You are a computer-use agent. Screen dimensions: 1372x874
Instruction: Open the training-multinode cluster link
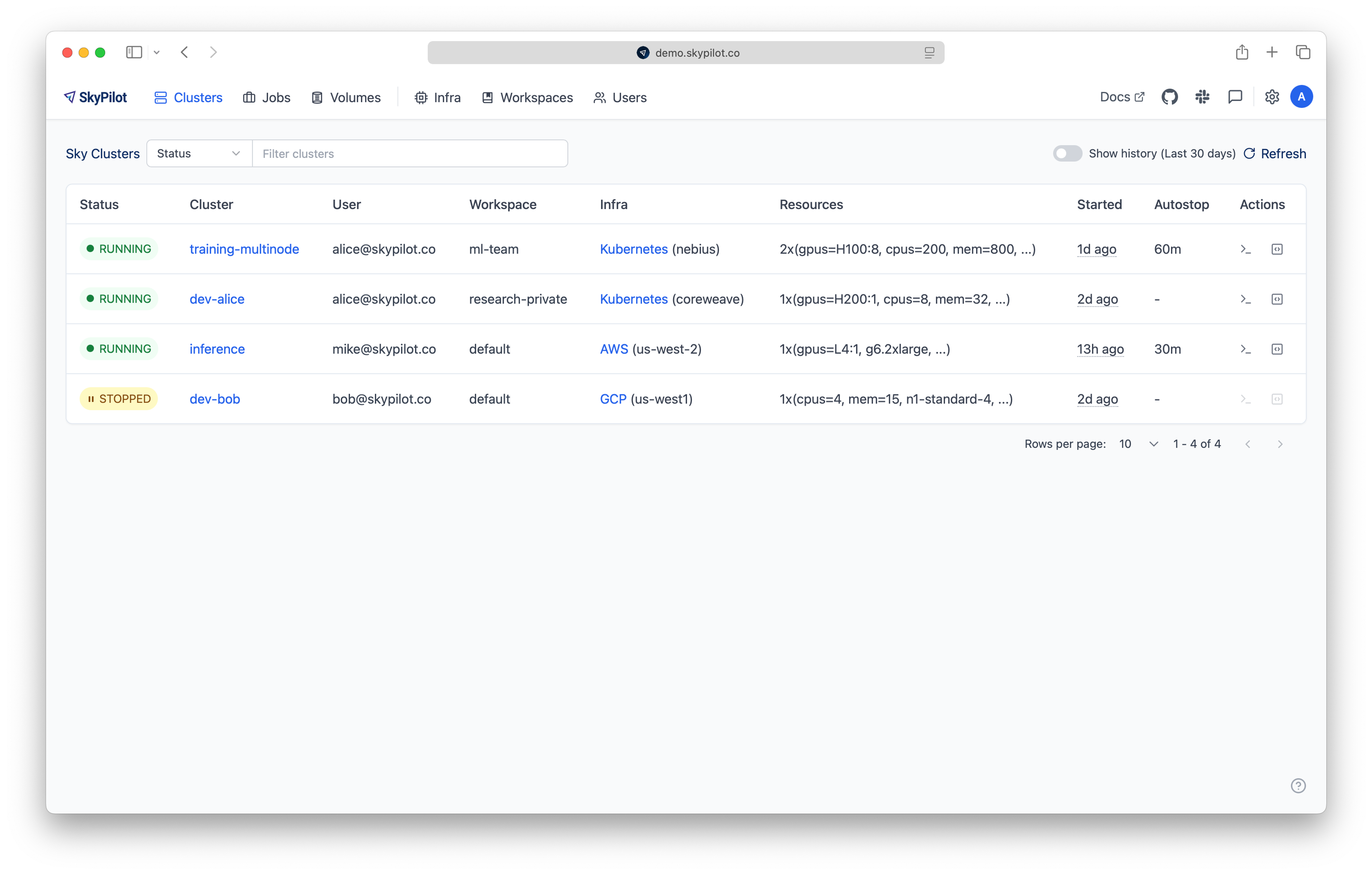244,249
